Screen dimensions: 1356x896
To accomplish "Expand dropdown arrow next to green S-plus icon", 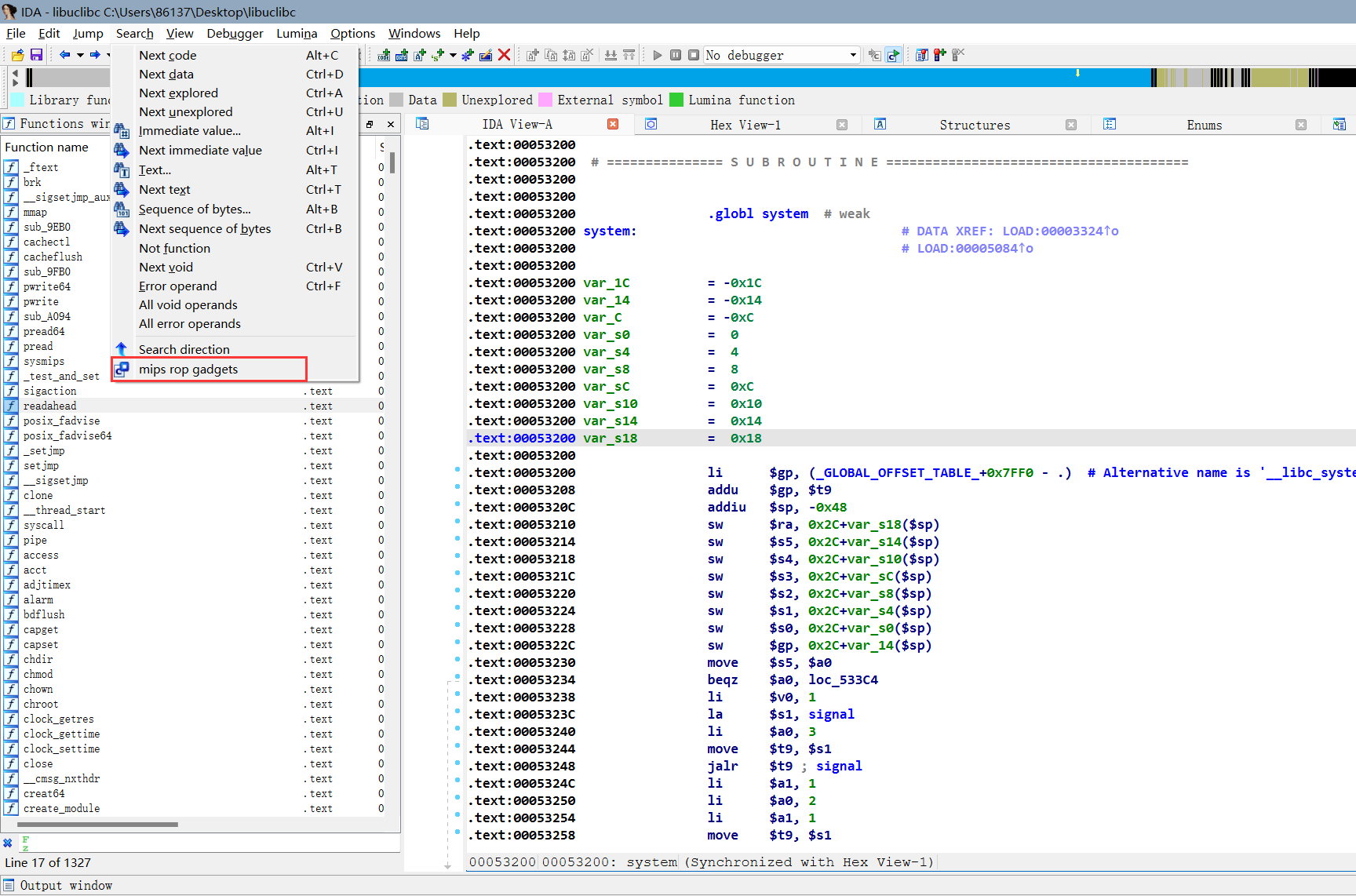I will click(453, 55).
